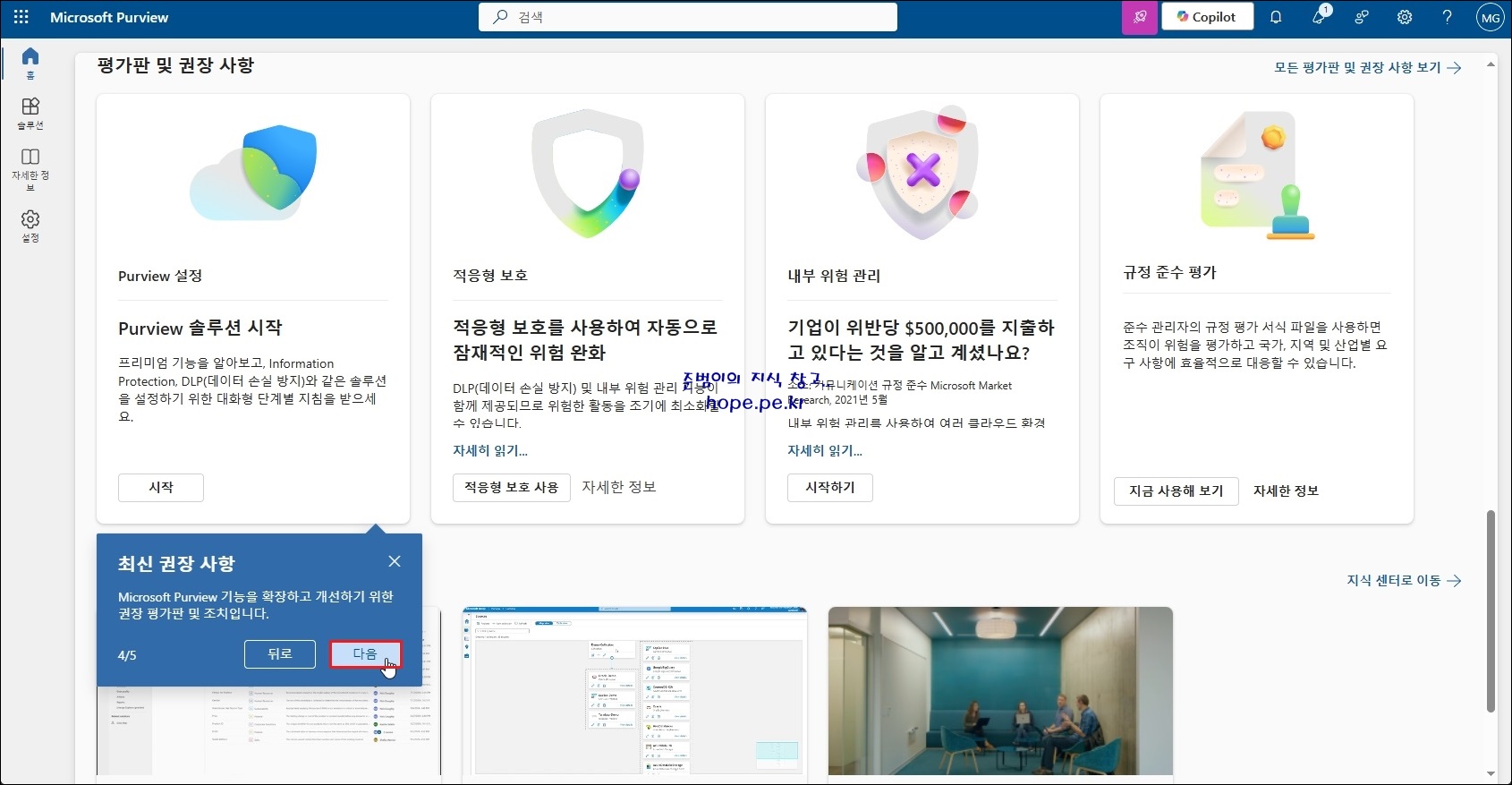Click the 지금 사용해 보기 button
The image size is (1512, 785).
tap(1176, 491)
